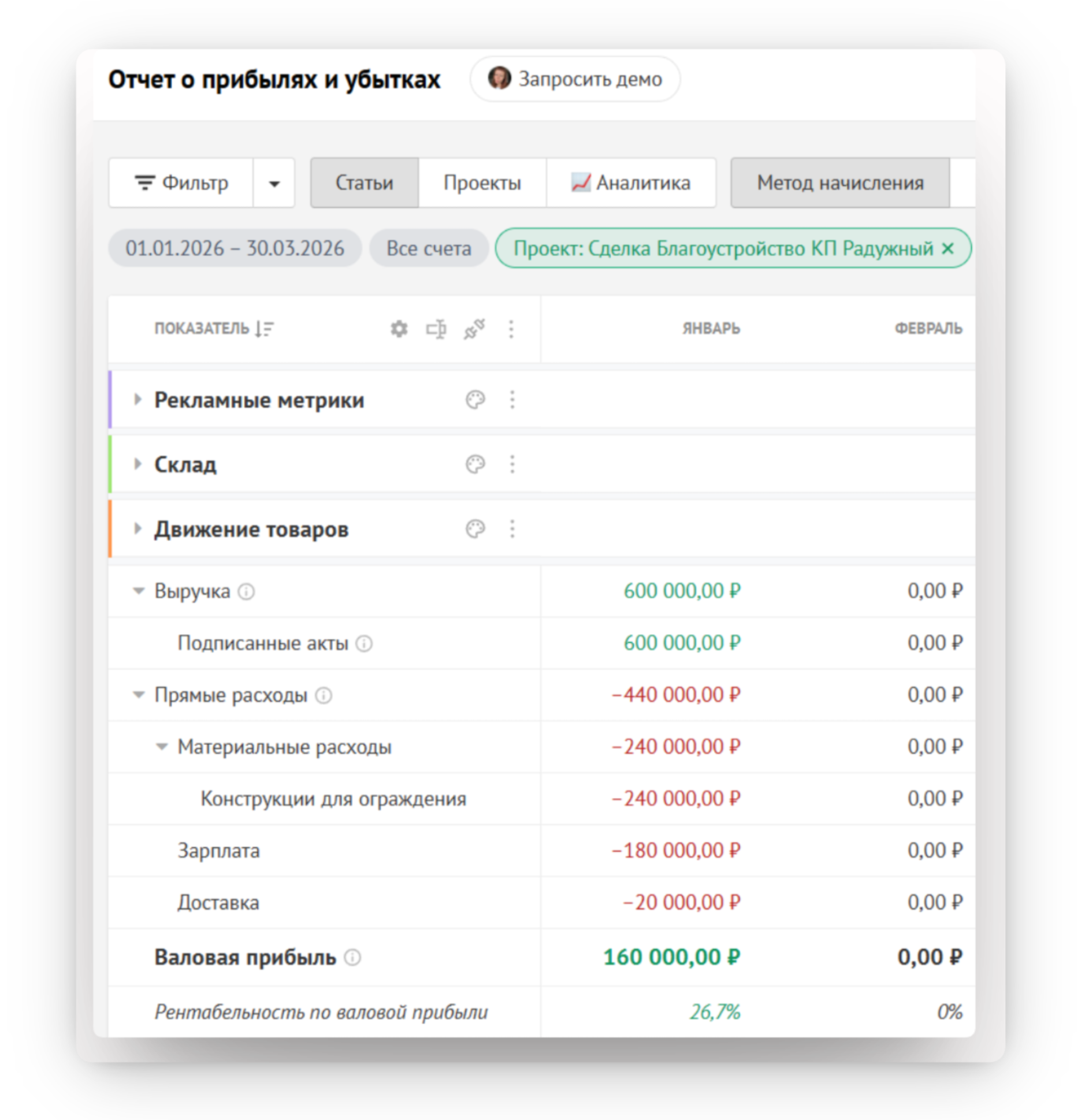Open the date range 01.01.2026 – 30.03.2026 chip
Image resolution: width=1089 pixels, height=1120 pixels.
tap(235, 248)
